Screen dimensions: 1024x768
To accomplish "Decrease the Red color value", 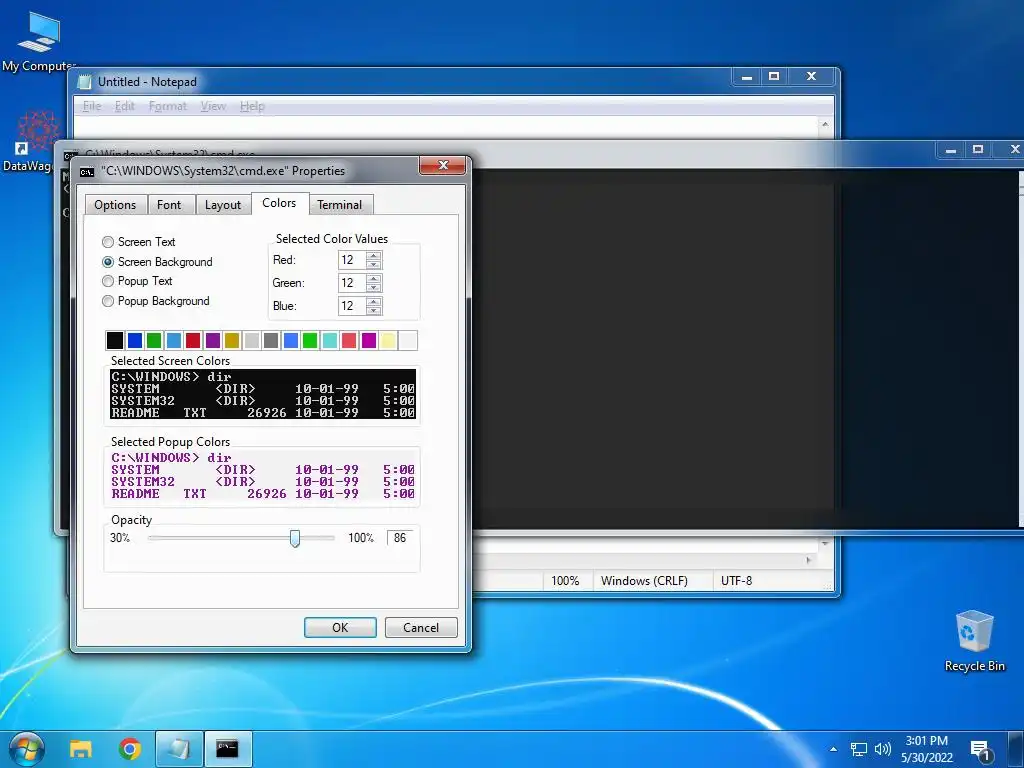I will (374, 264).
